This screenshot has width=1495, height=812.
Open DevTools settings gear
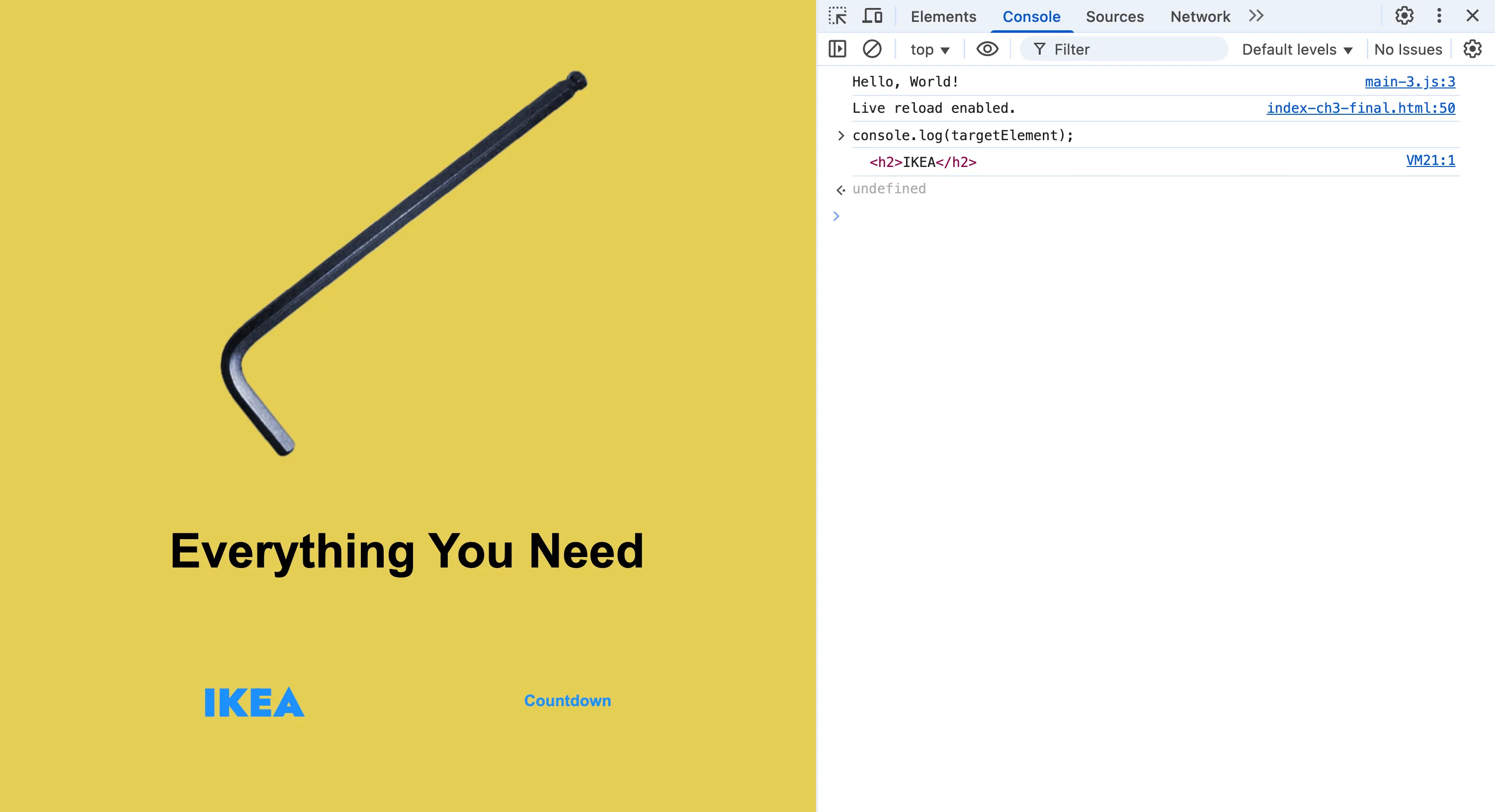1405,16
